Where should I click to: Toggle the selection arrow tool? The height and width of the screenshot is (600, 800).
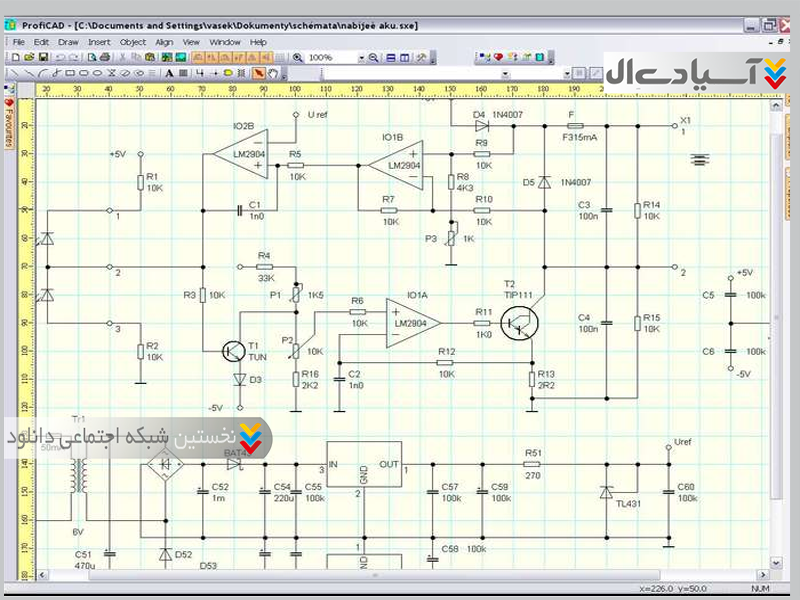point(258,73)
